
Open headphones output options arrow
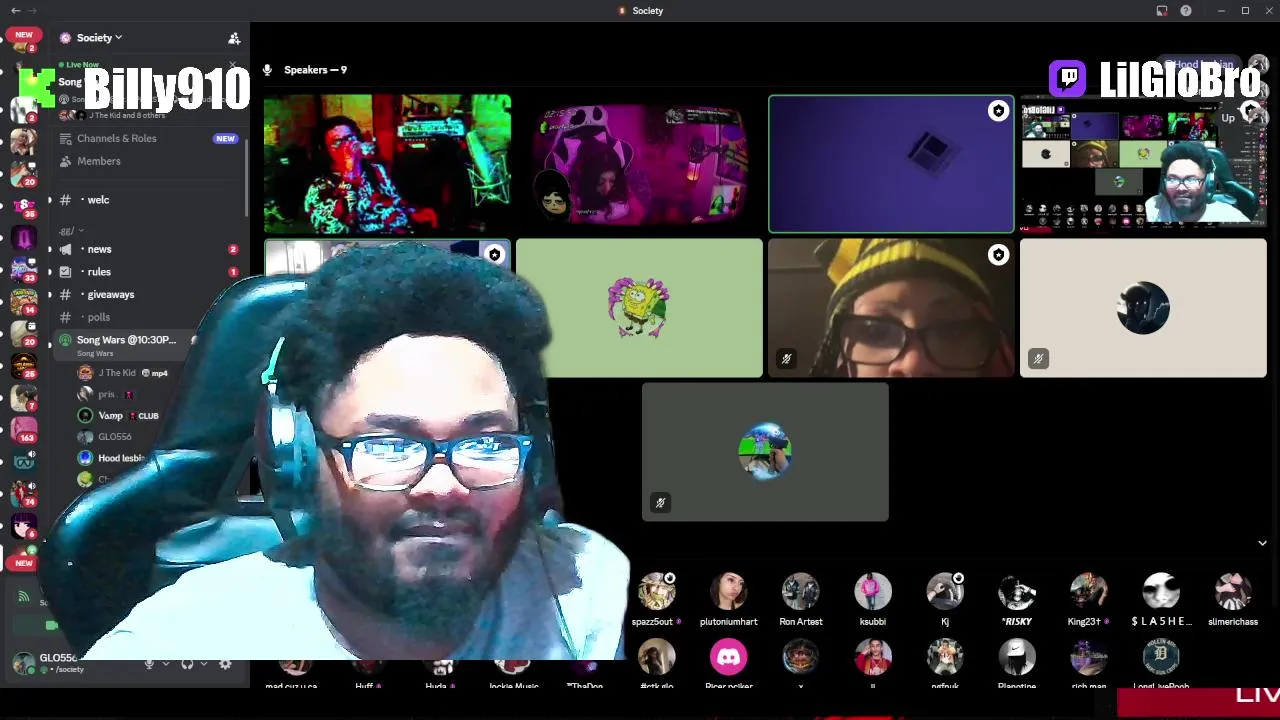point(203,664)
